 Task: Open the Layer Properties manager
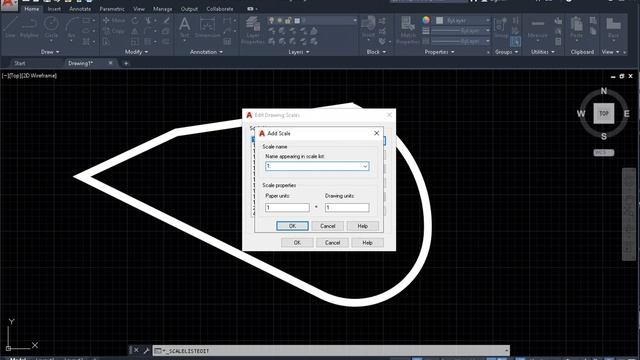pos(253,30)
